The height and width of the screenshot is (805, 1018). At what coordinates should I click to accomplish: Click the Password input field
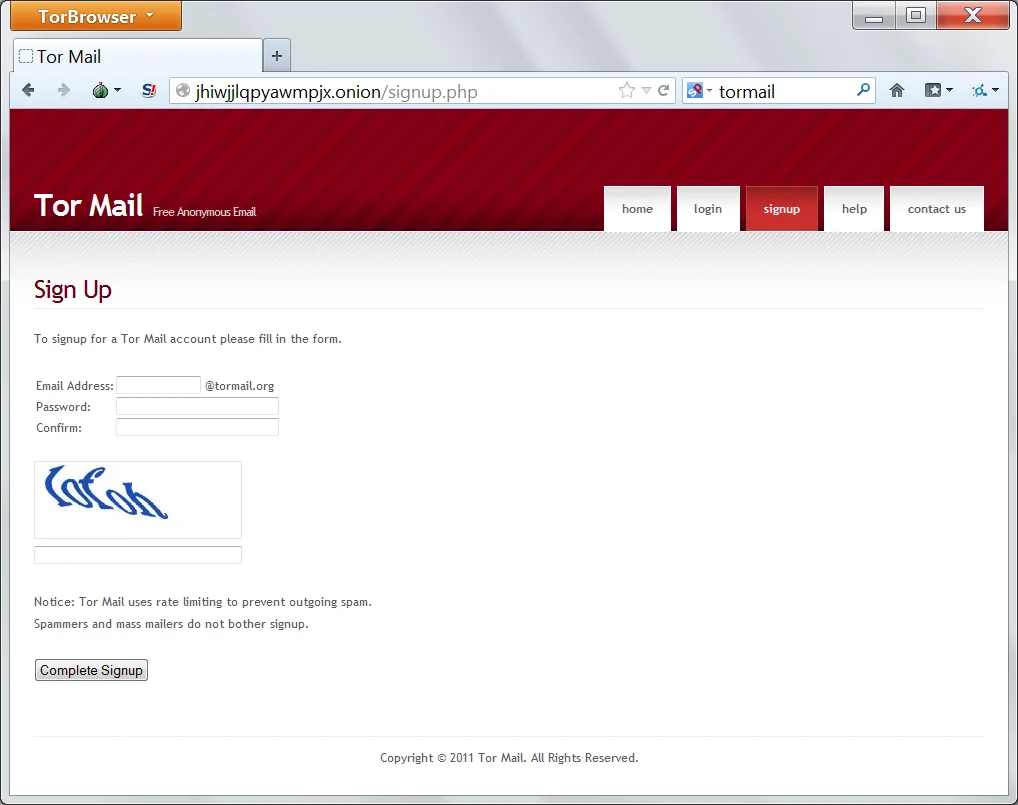[x=197, y=406]
